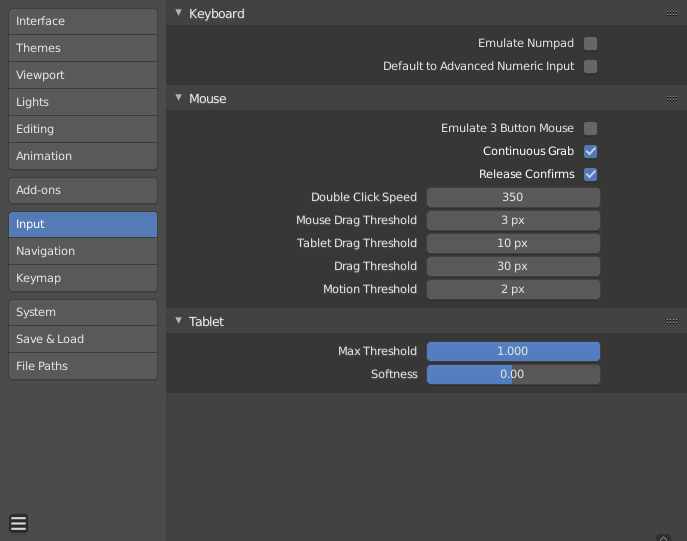Open the Interface preferences tab
687x541 pixels.
[83, 21]
